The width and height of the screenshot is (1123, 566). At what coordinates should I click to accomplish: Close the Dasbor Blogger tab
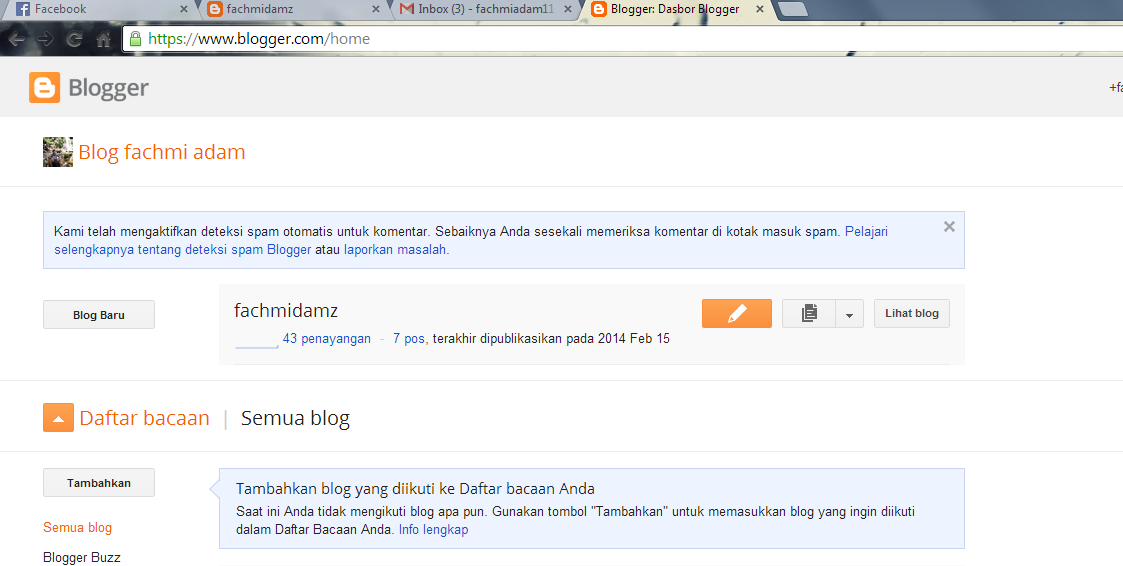760,9
